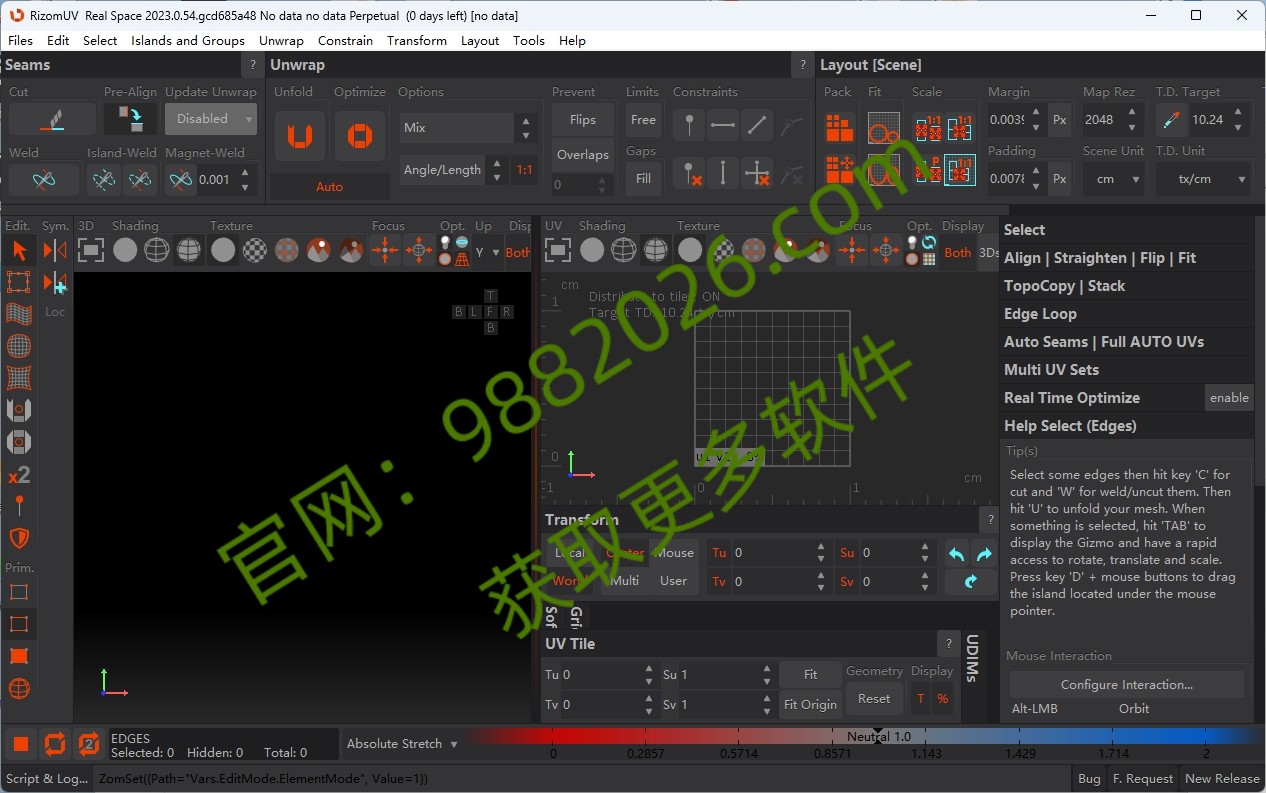Open the Angle/Length selector

tap(452, 170)
